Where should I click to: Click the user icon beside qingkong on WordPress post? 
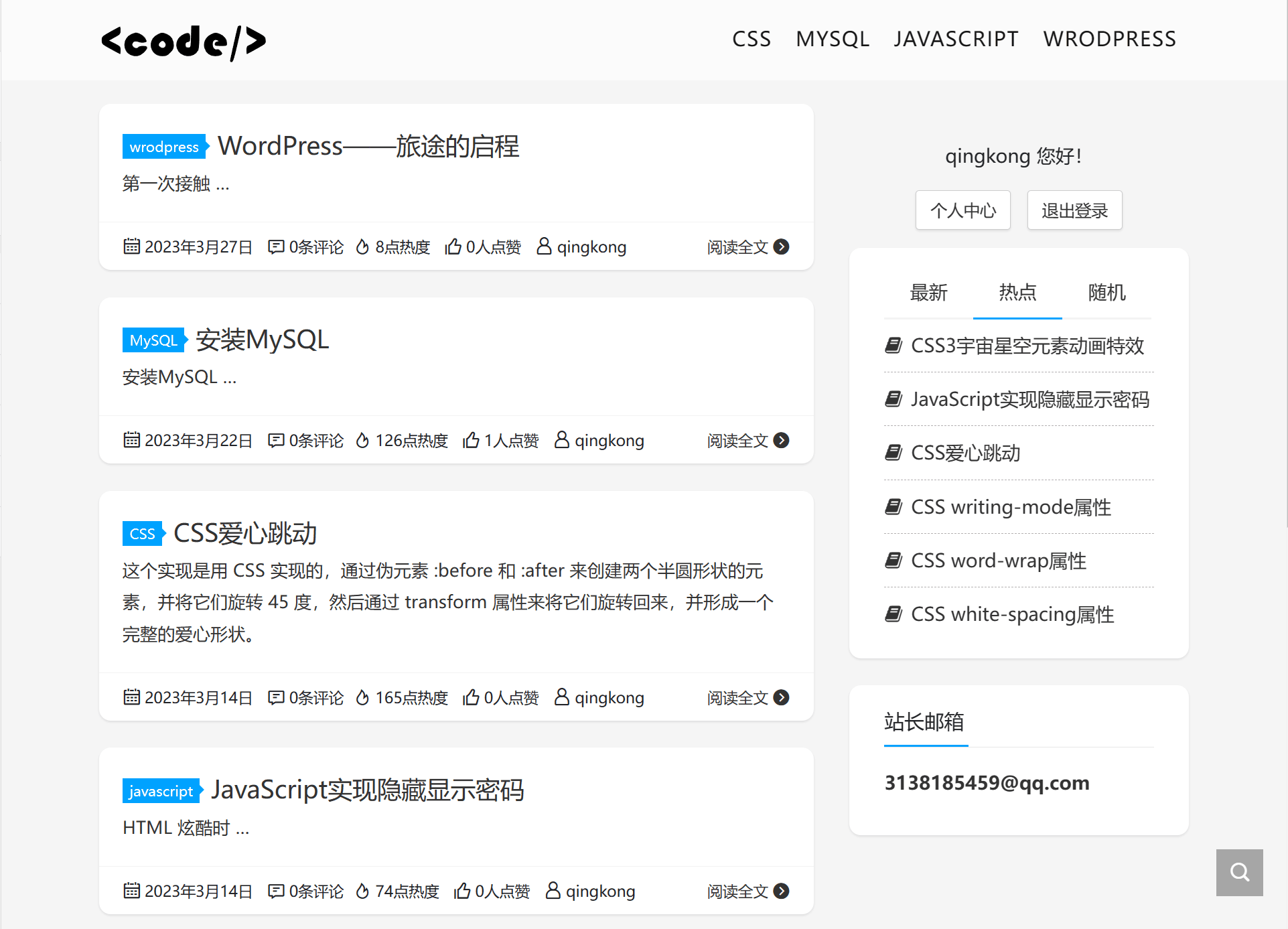[x=543, y=246]
